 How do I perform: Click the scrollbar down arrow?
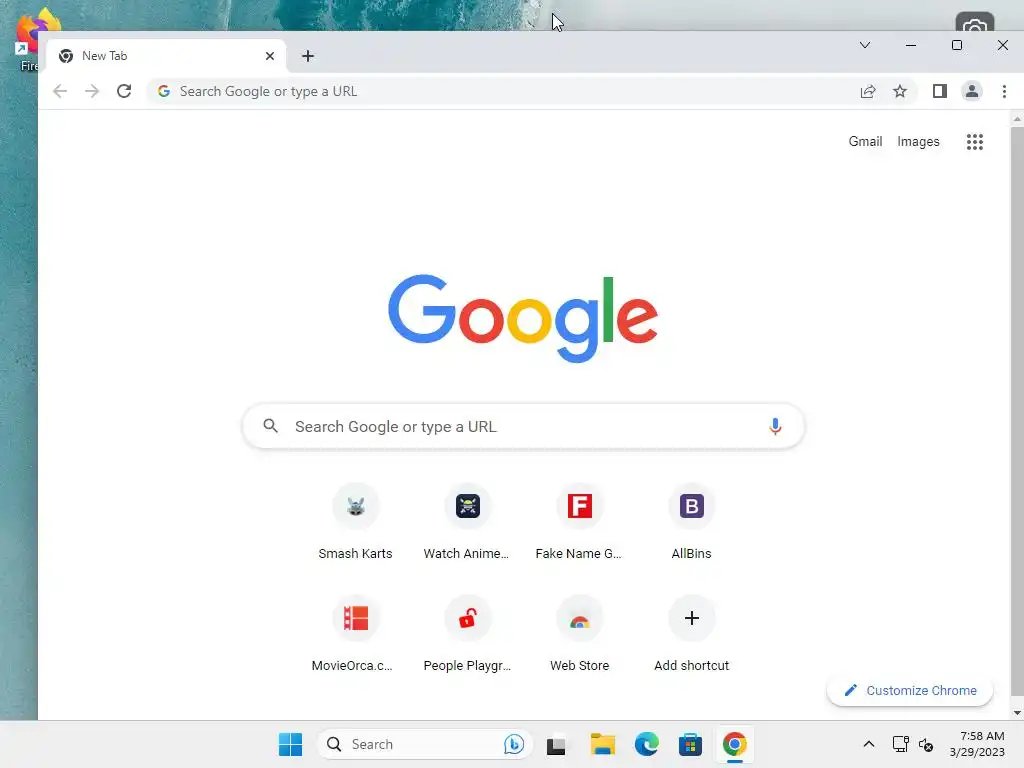click(1017, 713)
